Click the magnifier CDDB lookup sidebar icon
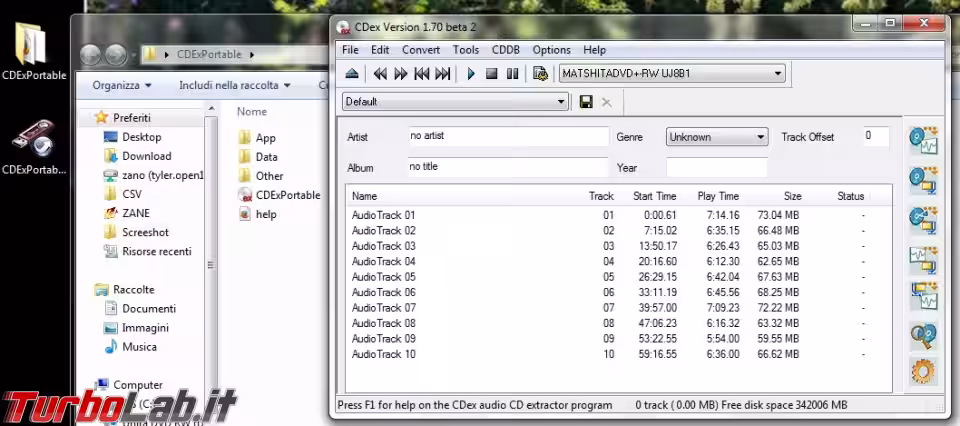960x426 pixels. click(x=923, y=335)
